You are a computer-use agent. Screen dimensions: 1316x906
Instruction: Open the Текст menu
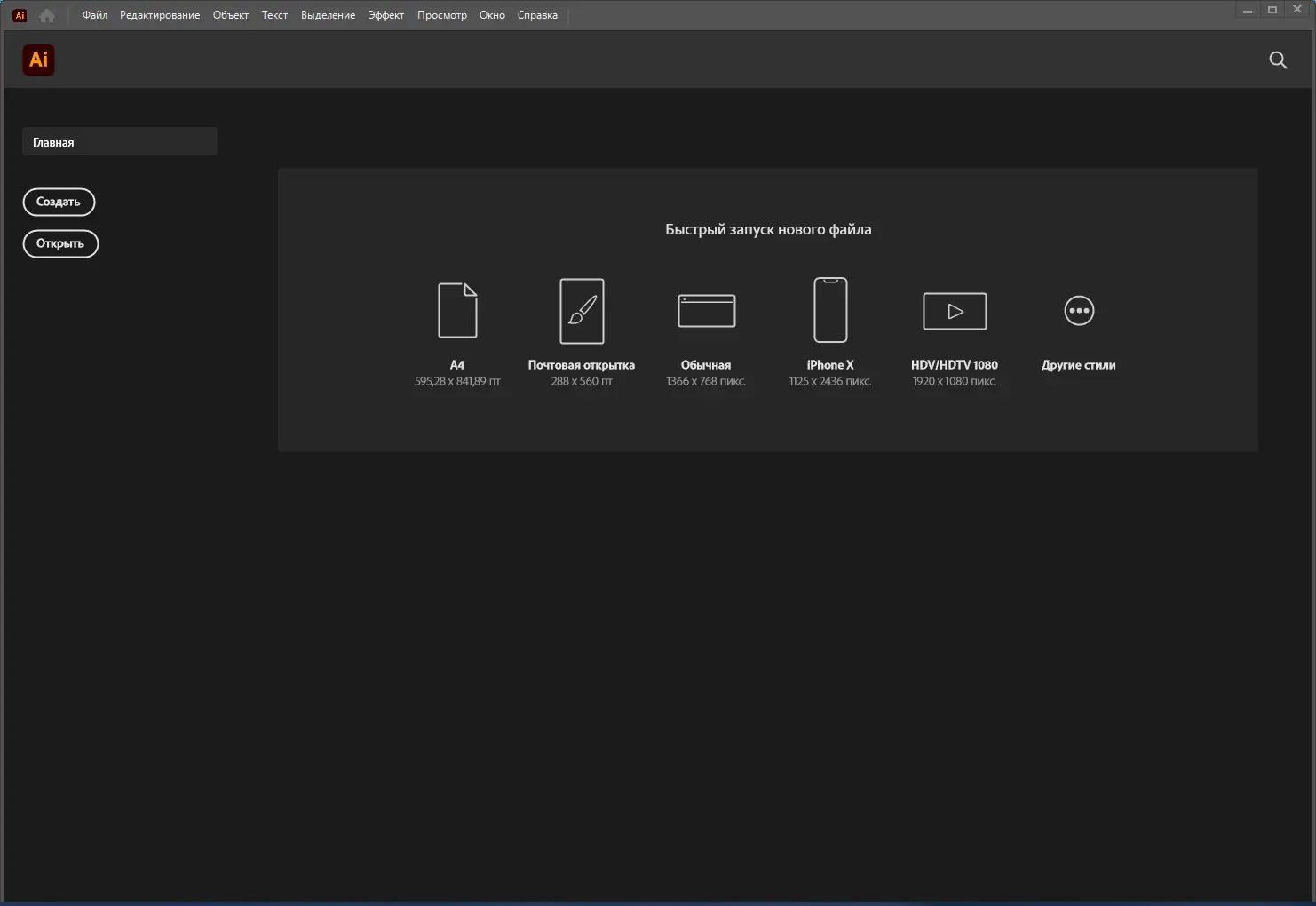tap(274, 15)
